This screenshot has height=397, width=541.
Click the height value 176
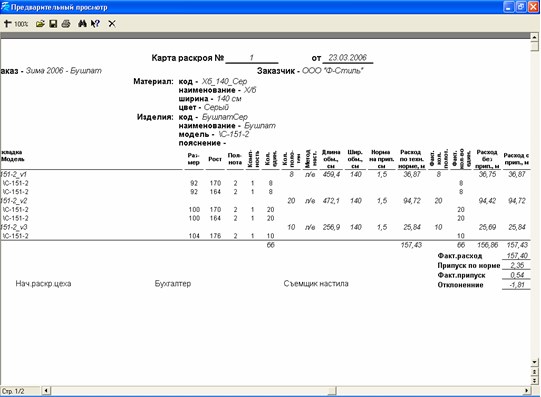[x=215, y=236]
